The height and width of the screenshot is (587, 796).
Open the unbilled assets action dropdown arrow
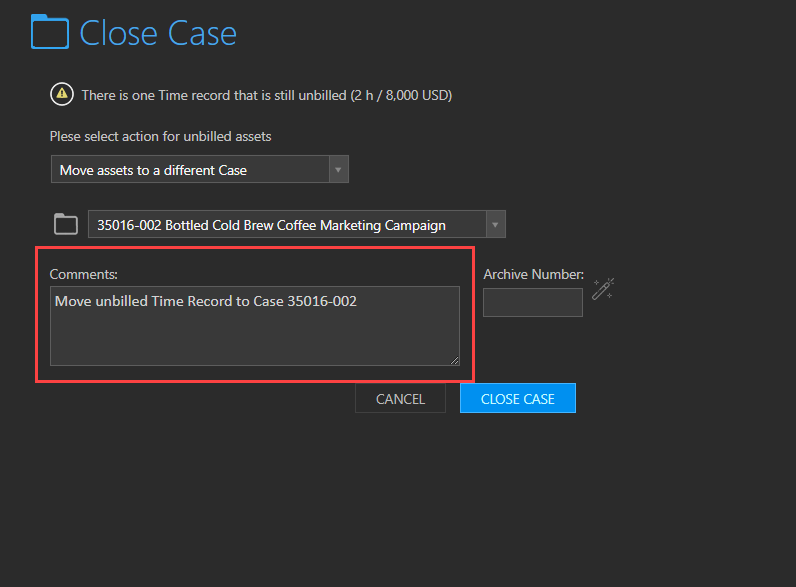tap(338, 169)
